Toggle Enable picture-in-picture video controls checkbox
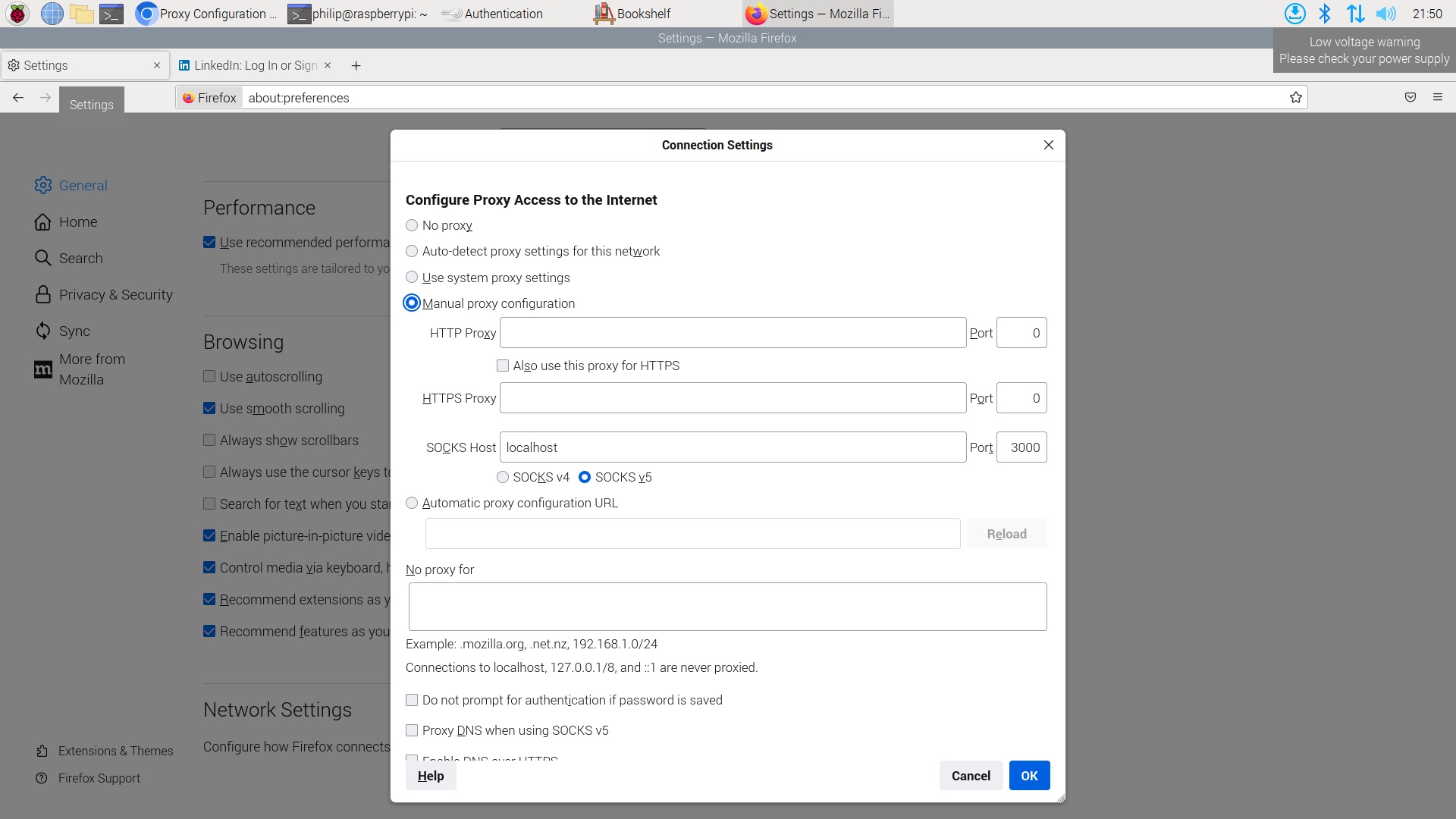 pos(209,535)
